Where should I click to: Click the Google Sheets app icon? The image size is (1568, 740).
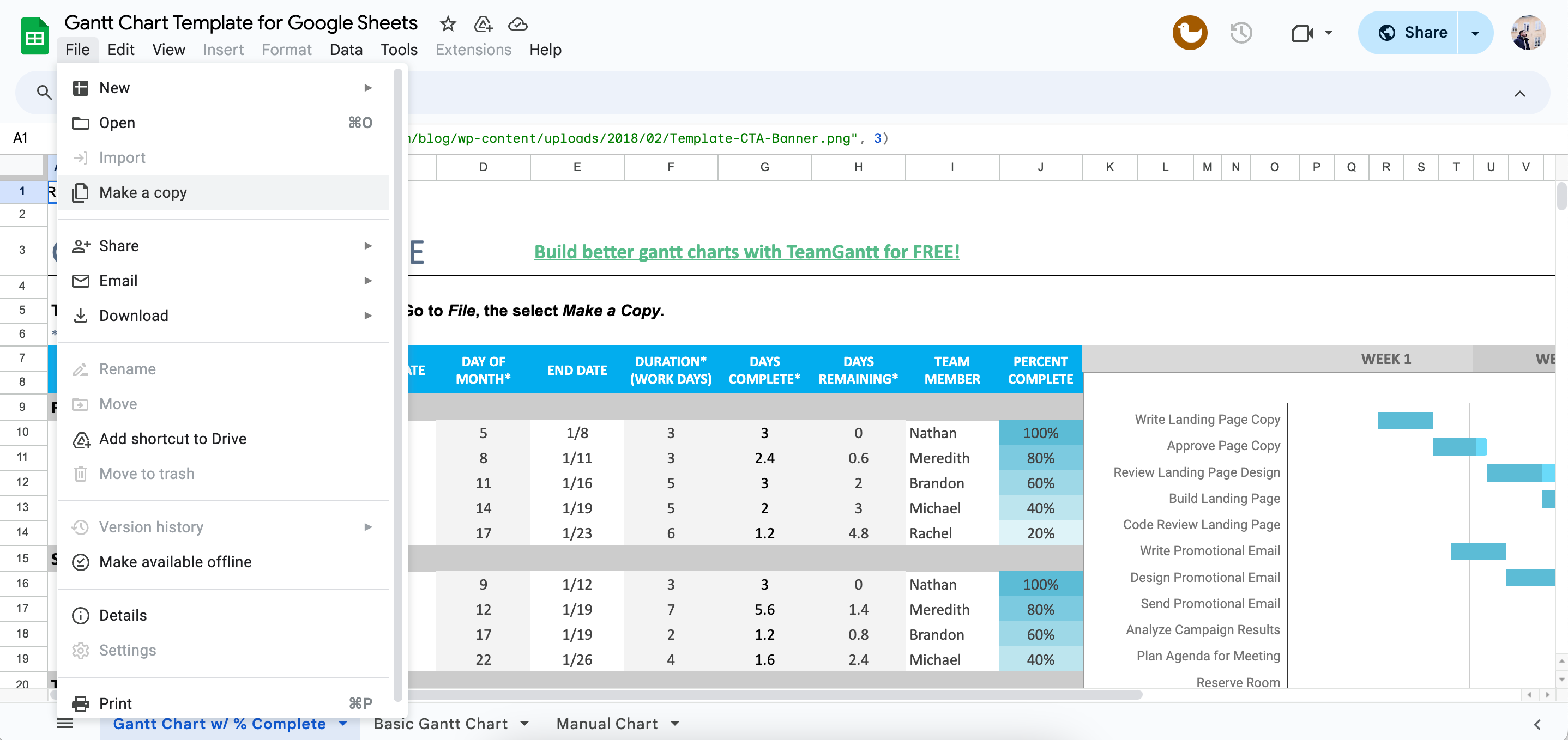(x=36, y=32)
